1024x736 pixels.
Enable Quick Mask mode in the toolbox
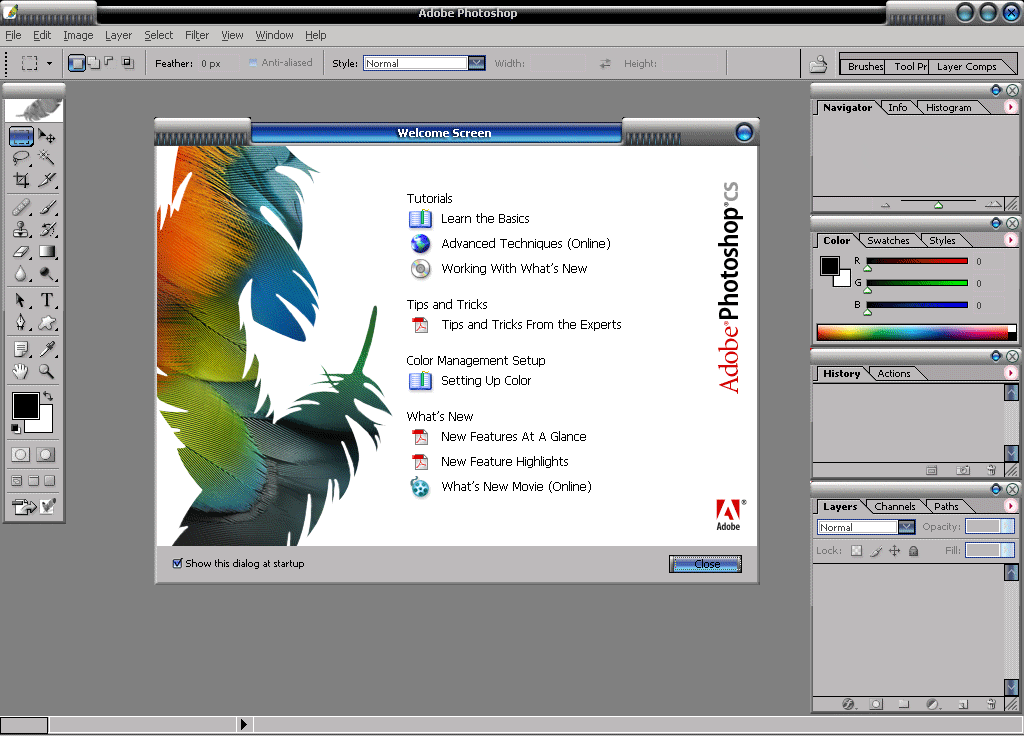tap(46, 455)
